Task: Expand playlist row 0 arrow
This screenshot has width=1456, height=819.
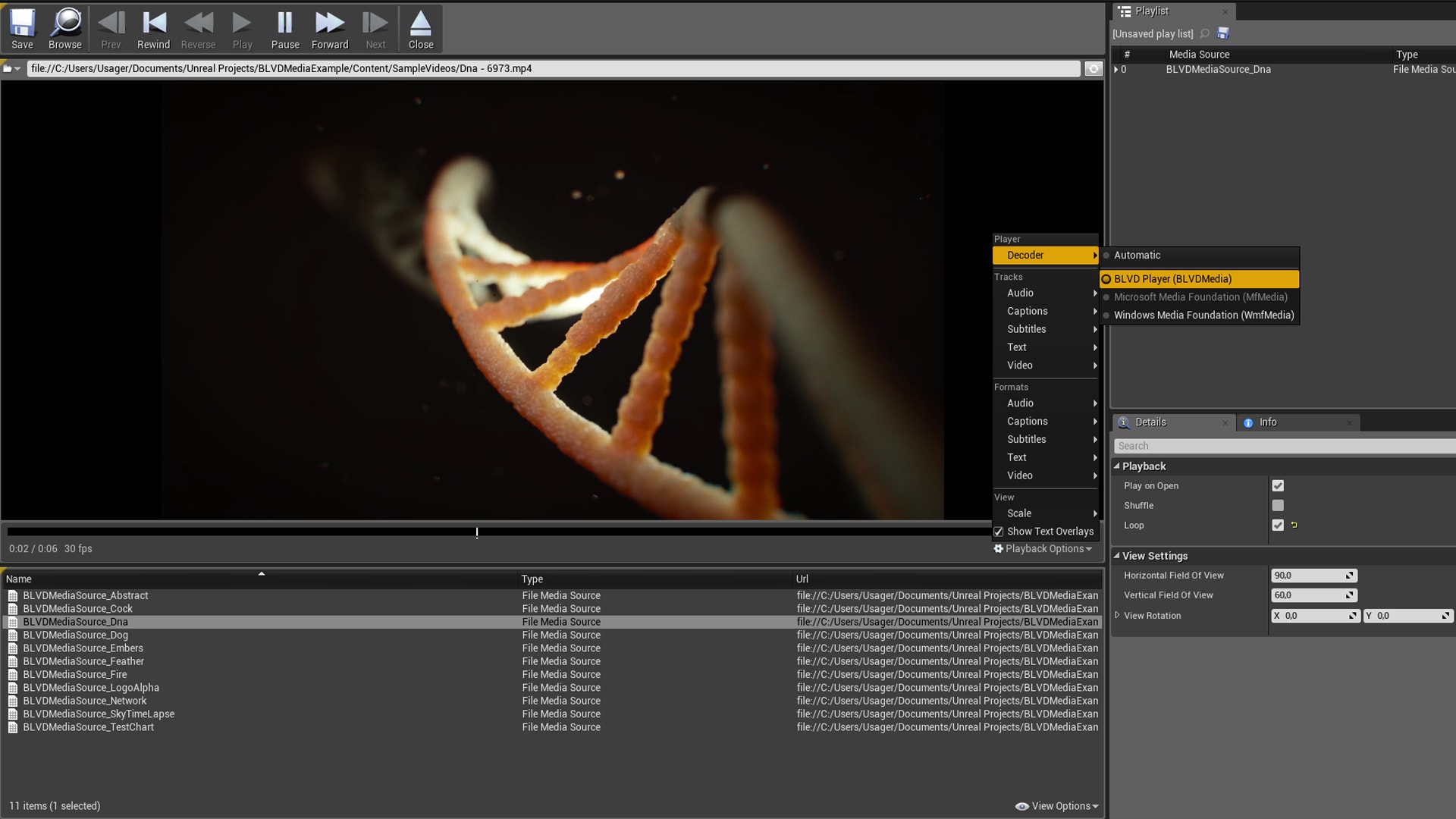Action: [1116, 69]
